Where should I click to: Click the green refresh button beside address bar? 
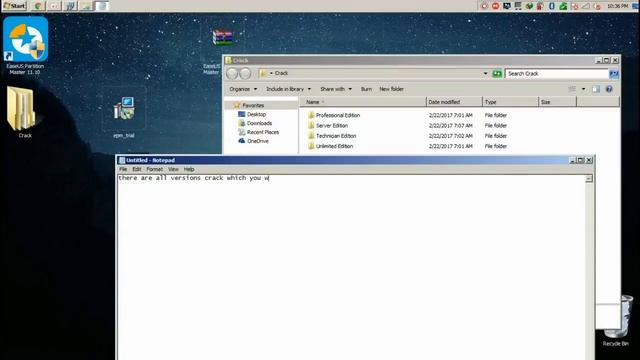tap(497, 73)
